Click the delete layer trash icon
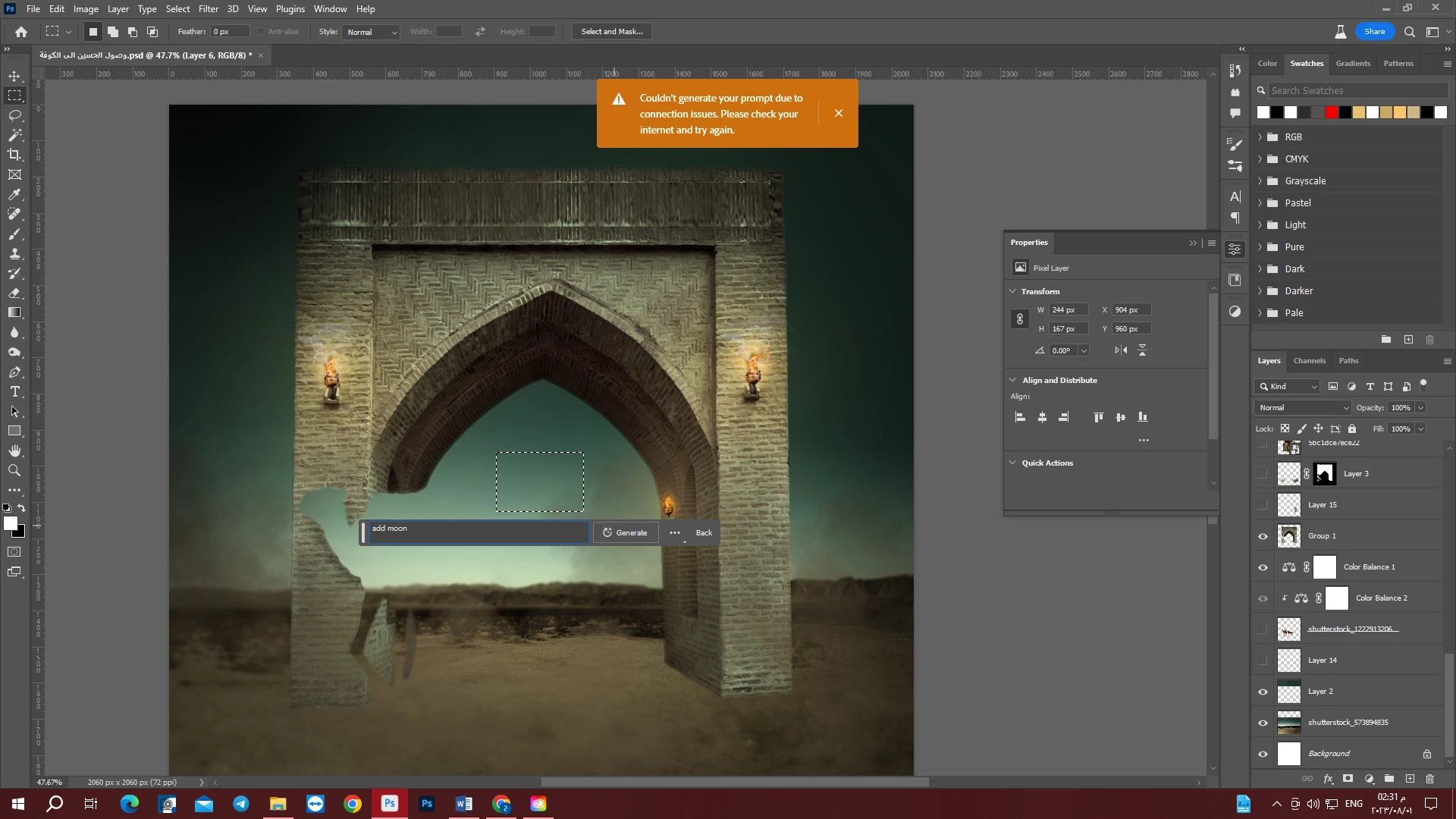Image resolution: width=1456 pixels, height=819 pixels. click(1429, 779)
